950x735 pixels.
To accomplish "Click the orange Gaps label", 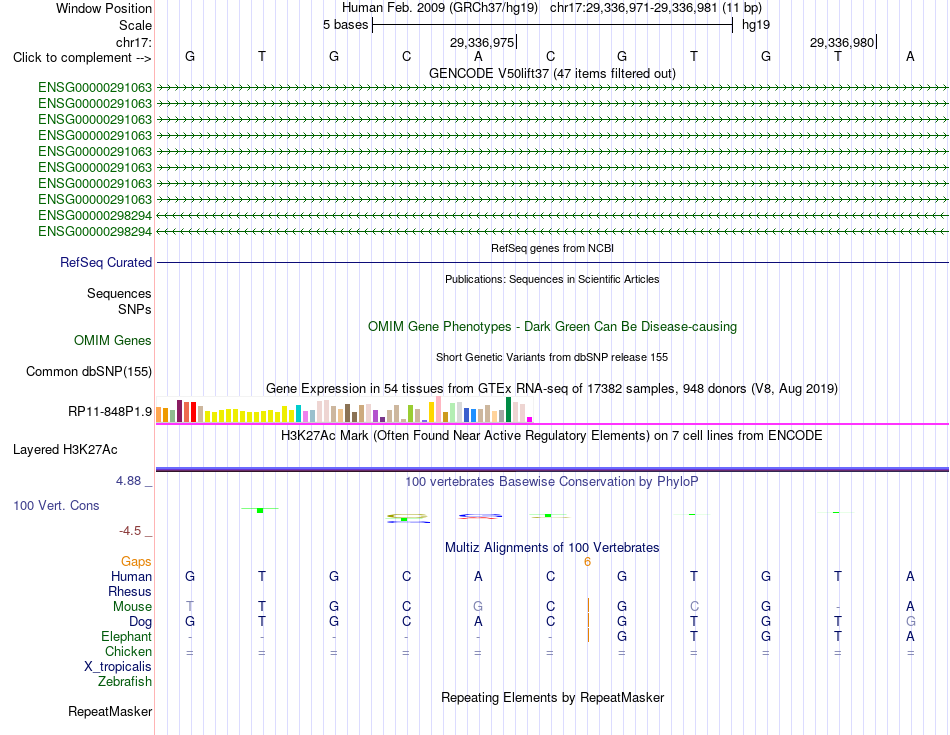I will point(136,562).
